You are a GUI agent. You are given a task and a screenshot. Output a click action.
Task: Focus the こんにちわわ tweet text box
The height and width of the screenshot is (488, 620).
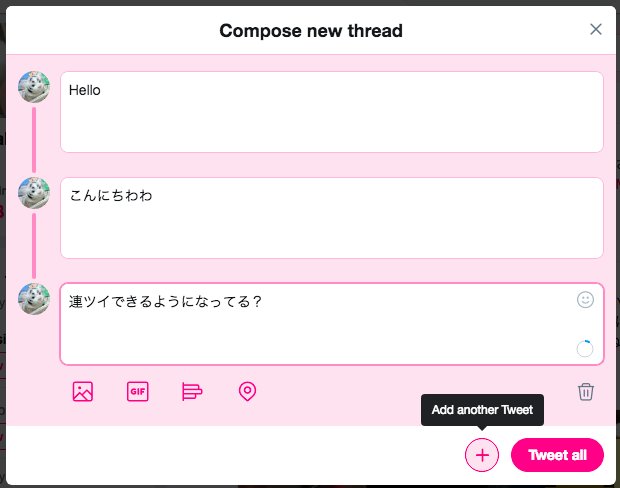(332, 218)
